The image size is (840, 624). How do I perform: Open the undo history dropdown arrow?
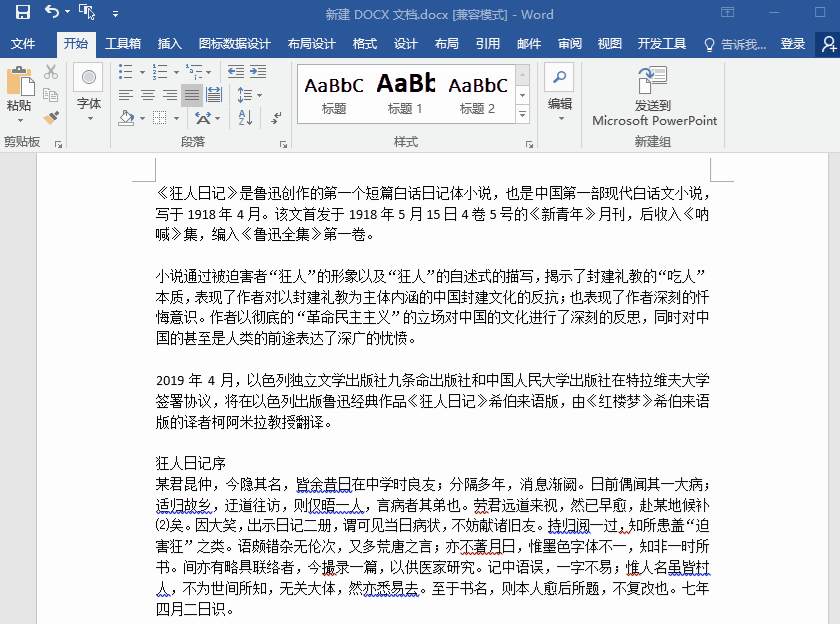[68, 12]
